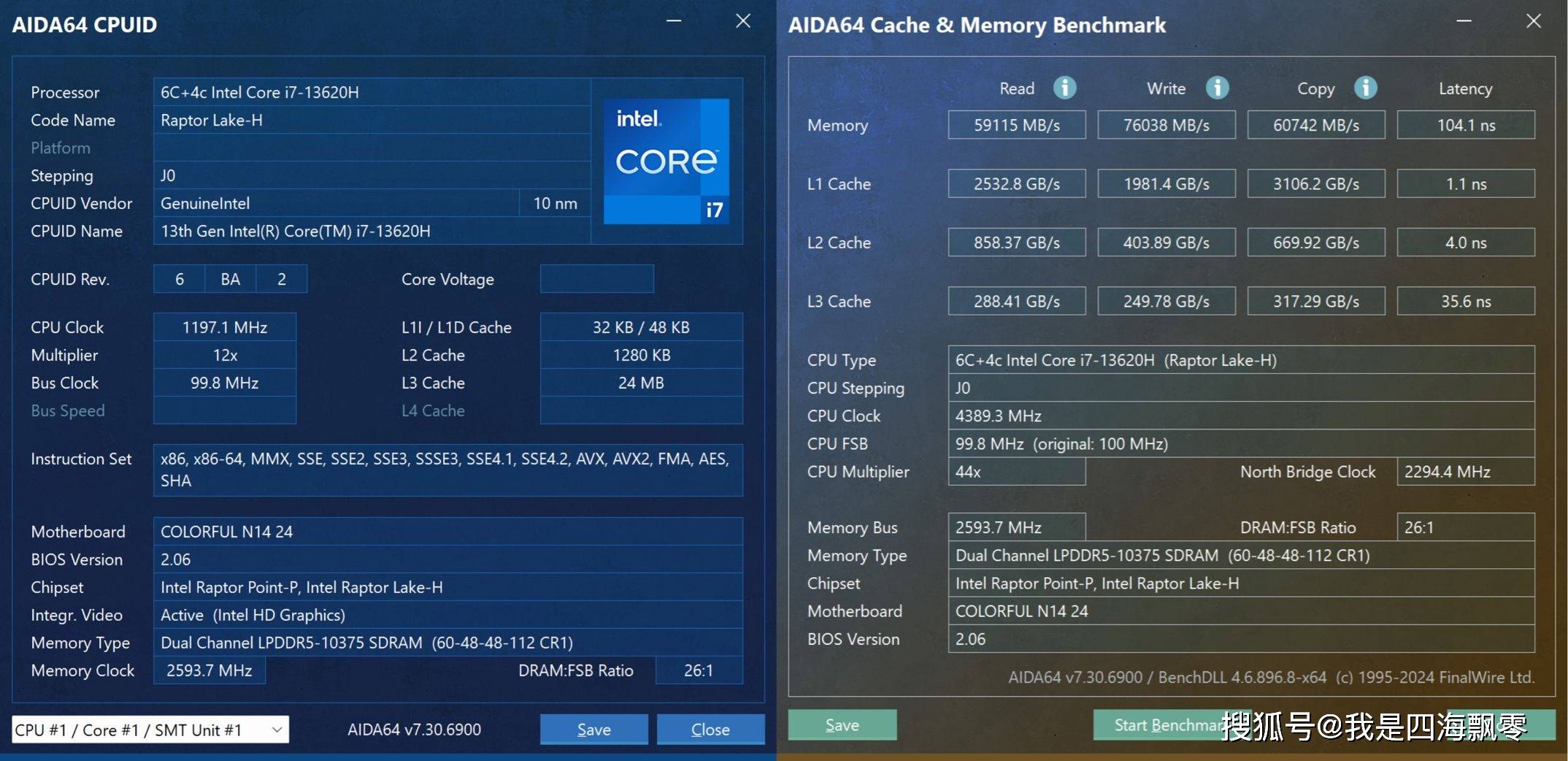1568x761 pixels.
Task: Select the L1 Cache Read value 2532.8 GB/s
Action: point(1017,183)
